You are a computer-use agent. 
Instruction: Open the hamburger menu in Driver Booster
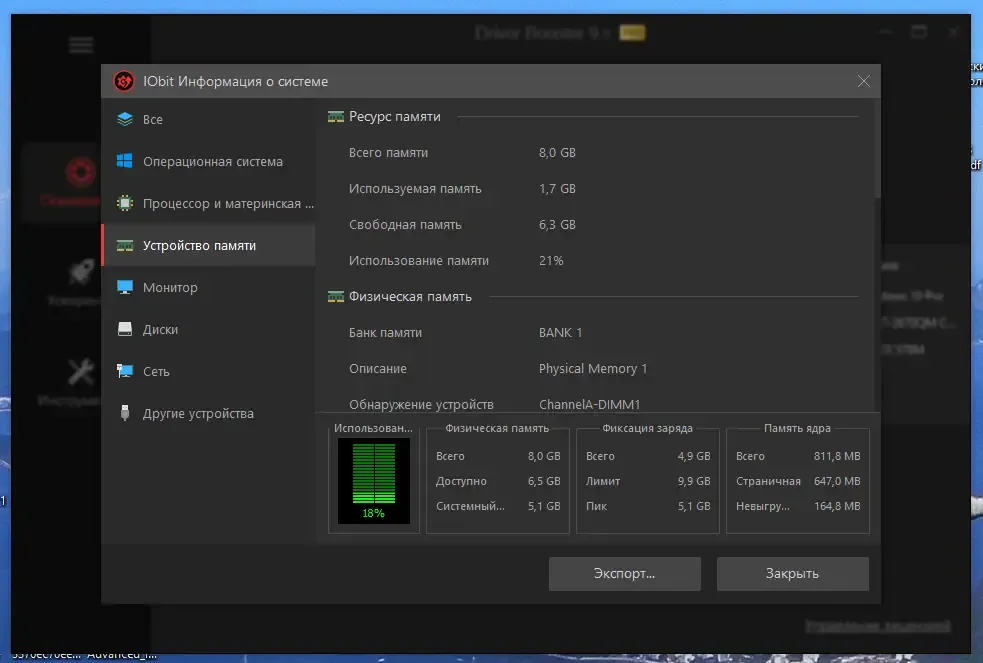pos(81,45)
